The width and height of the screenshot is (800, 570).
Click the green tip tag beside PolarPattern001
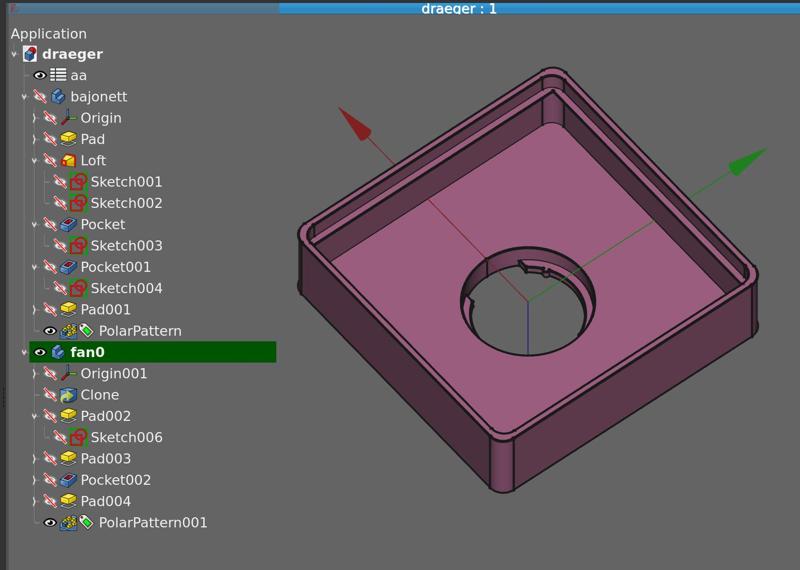(x=86, y=523)
